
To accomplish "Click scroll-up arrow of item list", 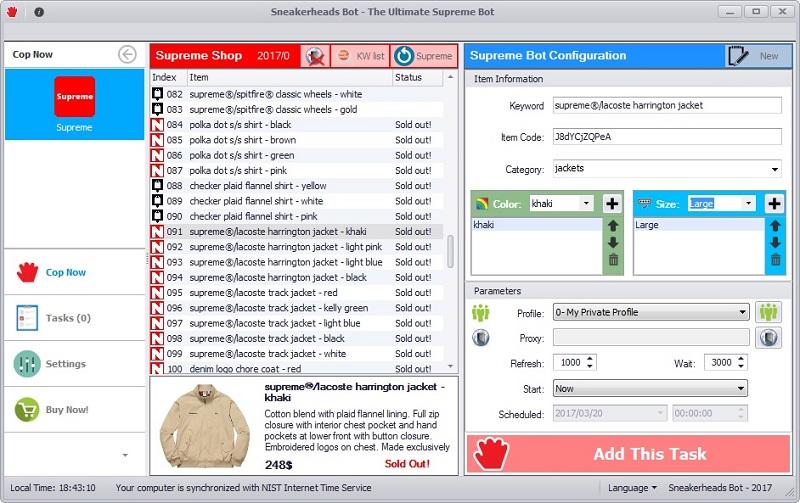I will coord(450,78).
